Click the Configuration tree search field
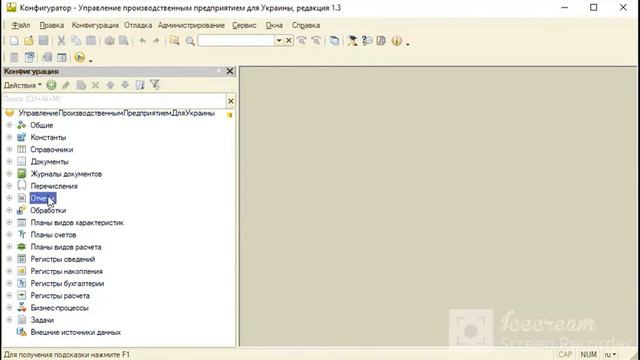The height and width of the screenshot is (360, 640). (x=114, y=100)
